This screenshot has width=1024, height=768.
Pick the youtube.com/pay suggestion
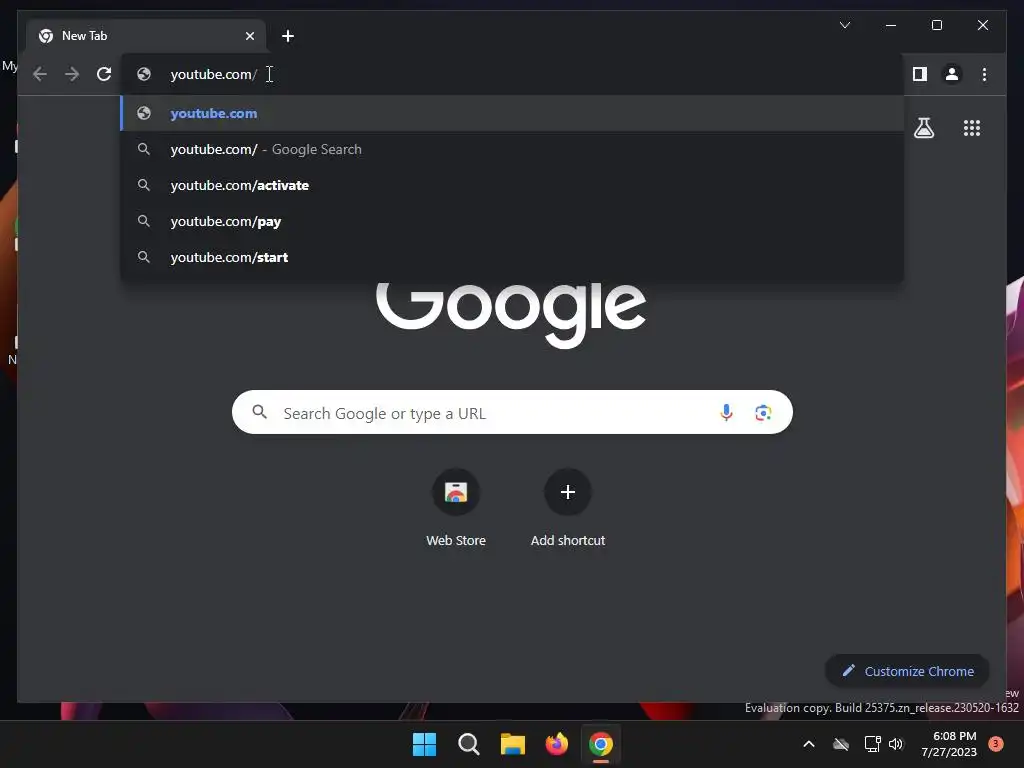[512, 221]
